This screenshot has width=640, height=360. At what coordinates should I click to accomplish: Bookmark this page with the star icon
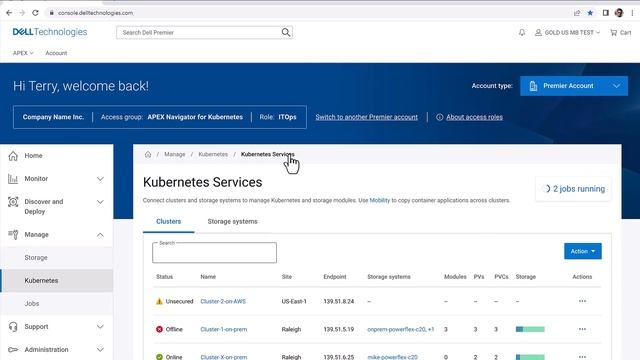tap(590, 13)
